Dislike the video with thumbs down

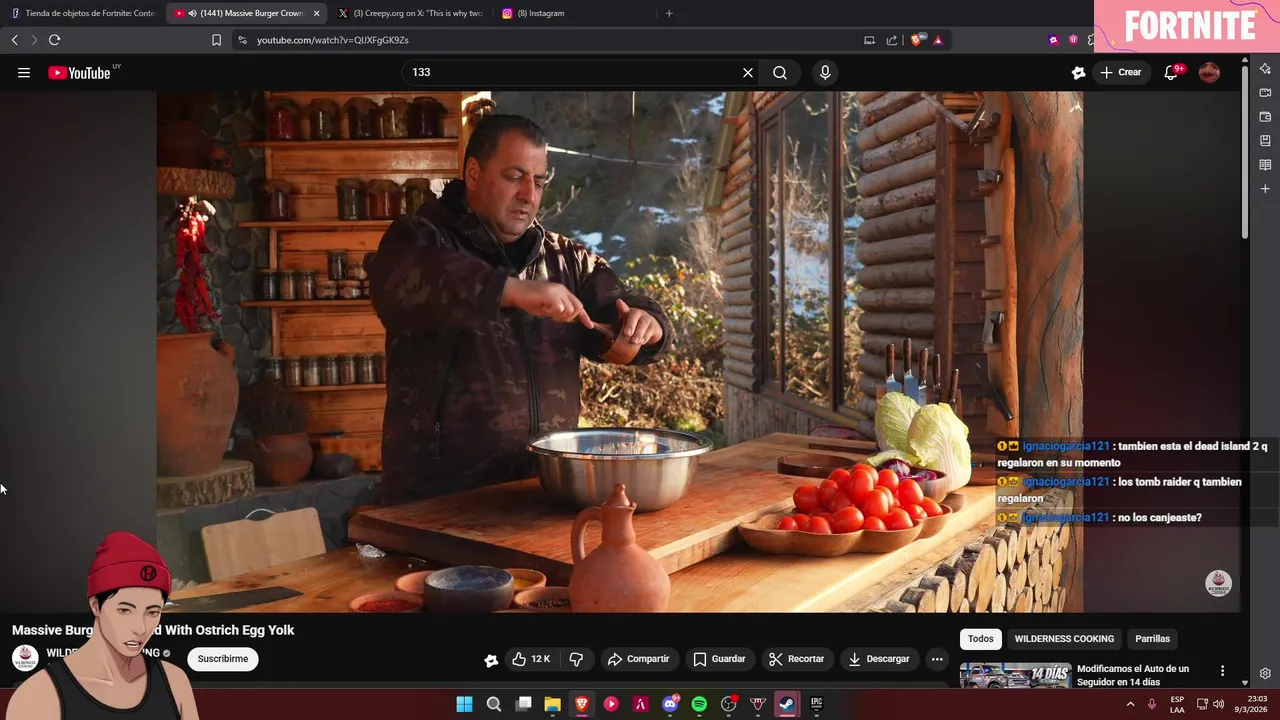576,659
